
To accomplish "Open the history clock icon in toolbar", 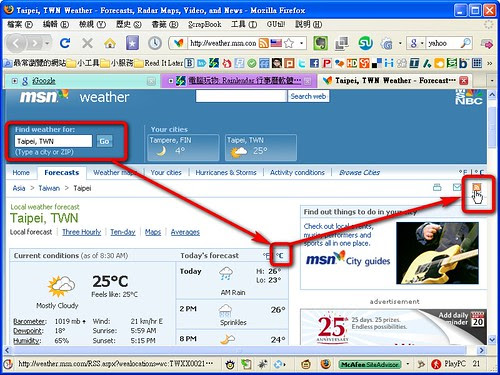I will pyautogui.click(x=155, y=43).
